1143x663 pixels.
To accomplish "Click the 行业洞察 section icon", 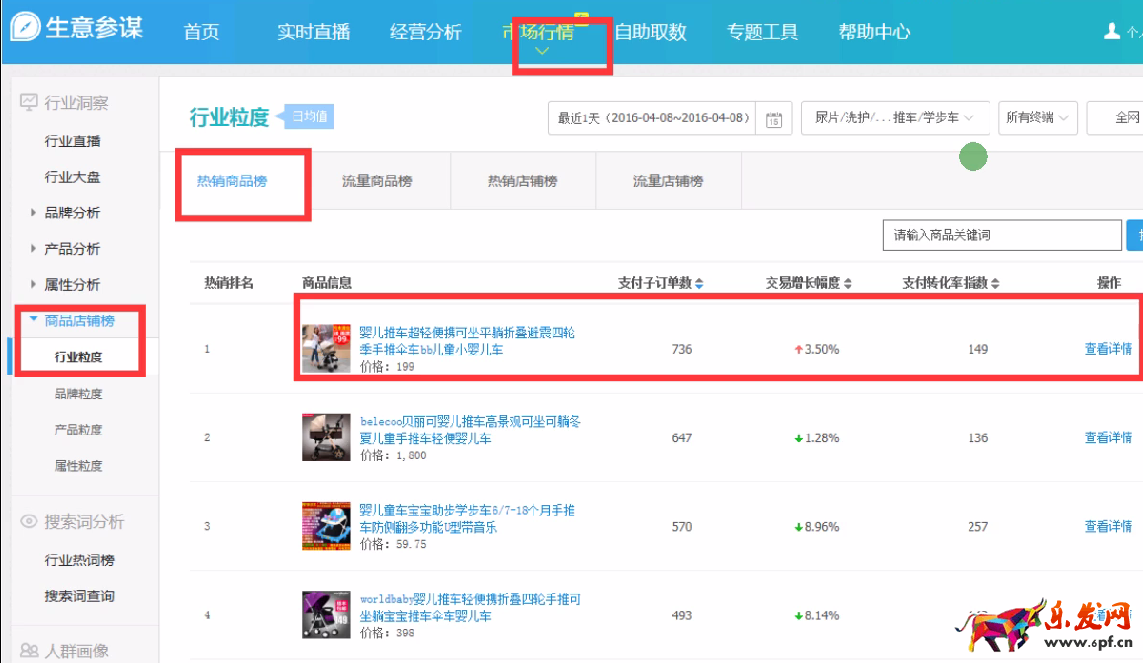I will click(28, 103).
